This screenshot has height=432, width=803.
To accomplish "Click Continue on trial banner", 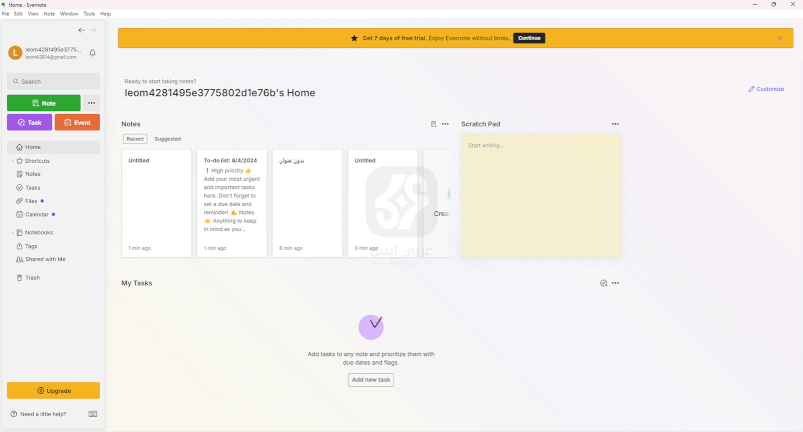I will click(529, 38).
